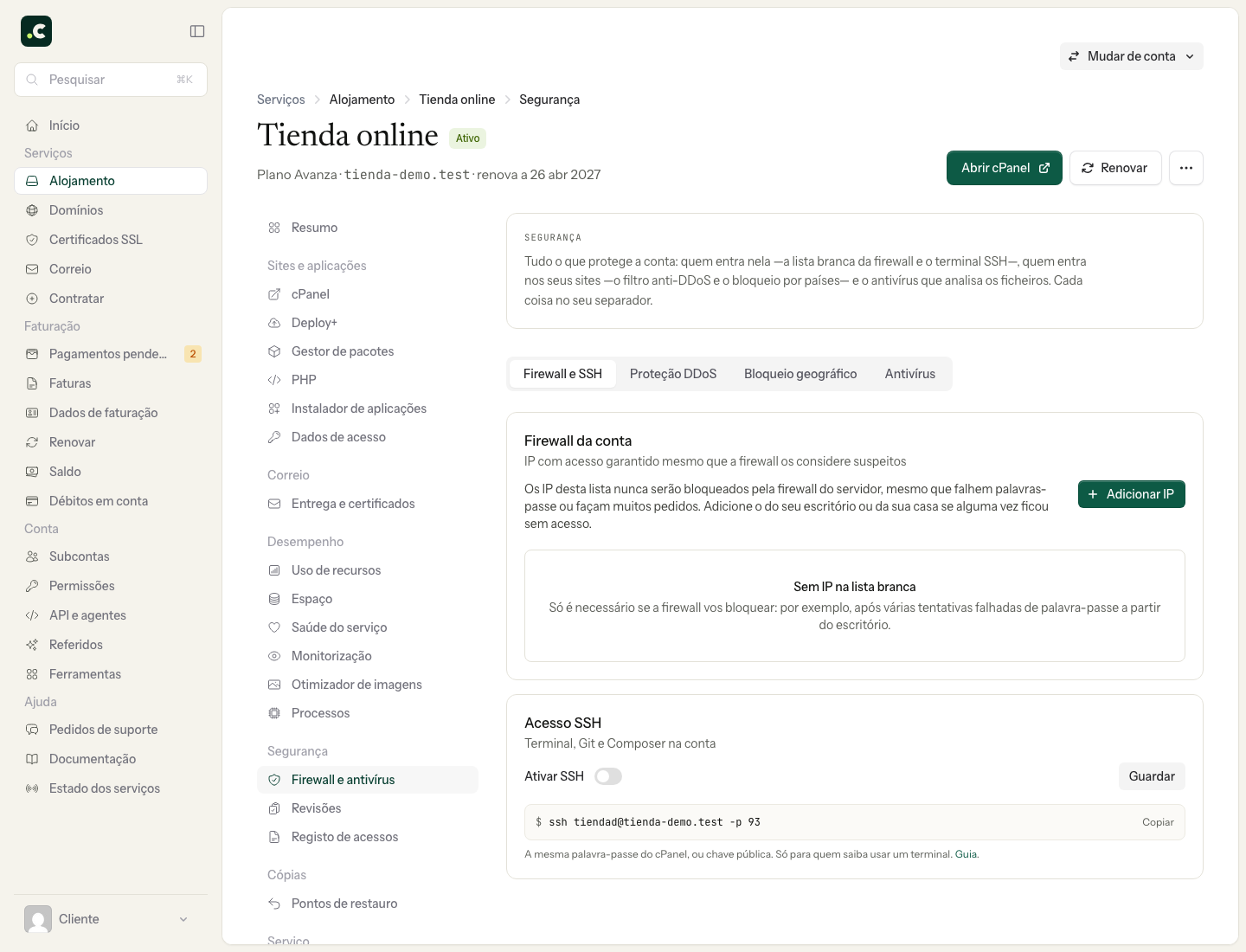Viewport: 1246px width, 952px height.
Task: Click the API e agentes code icon
Action: 32,615
